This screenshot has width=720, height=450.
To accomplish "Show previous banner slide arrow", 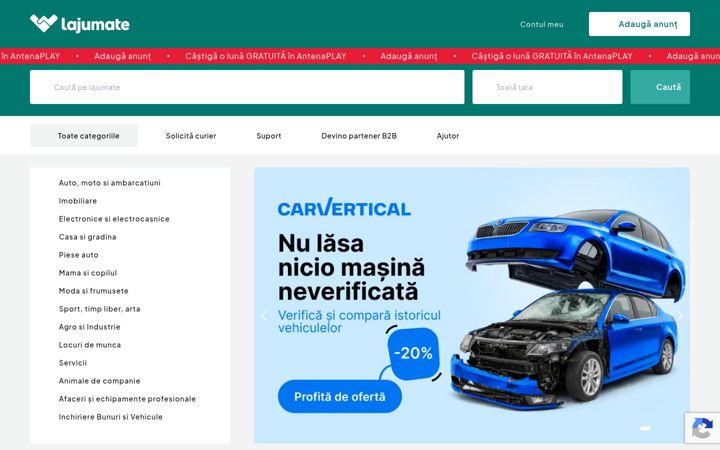I will [264, 315].
